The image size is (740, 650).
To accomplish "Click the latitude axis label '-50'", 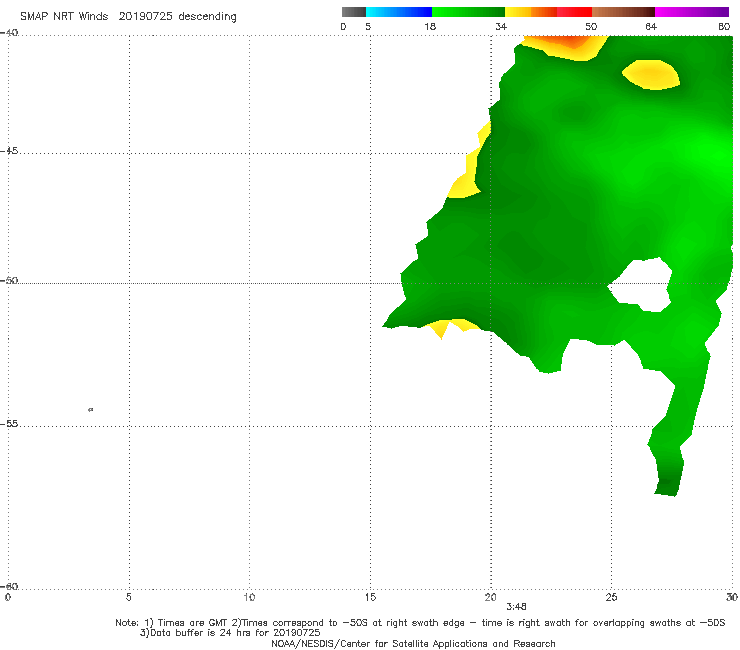I will (x=9, y=280).
